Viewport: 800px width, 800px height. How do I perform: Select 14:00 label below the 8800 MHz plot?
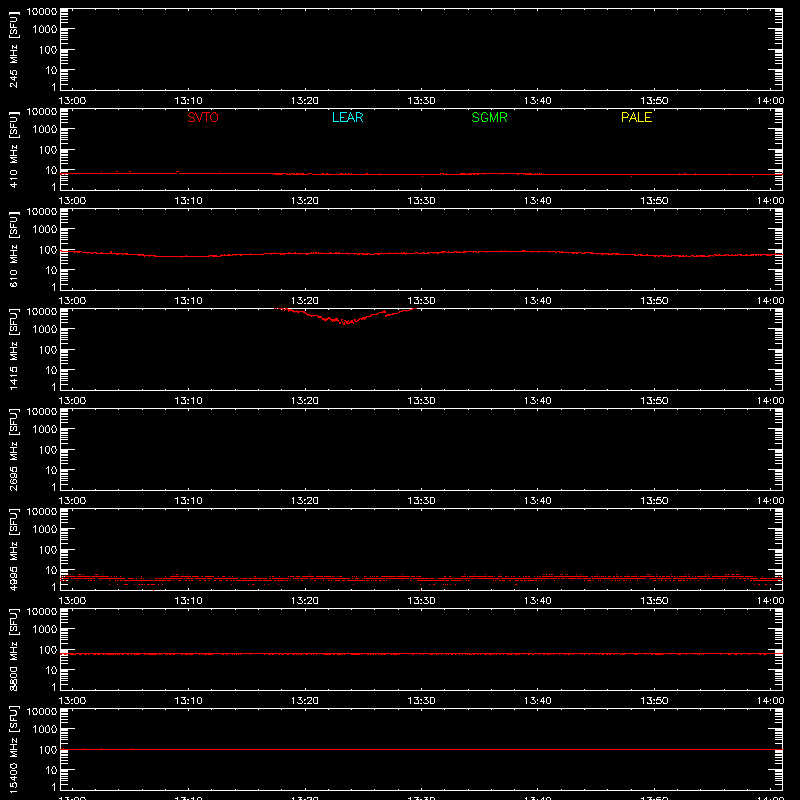pyautogui.click(x=770, y=701)
